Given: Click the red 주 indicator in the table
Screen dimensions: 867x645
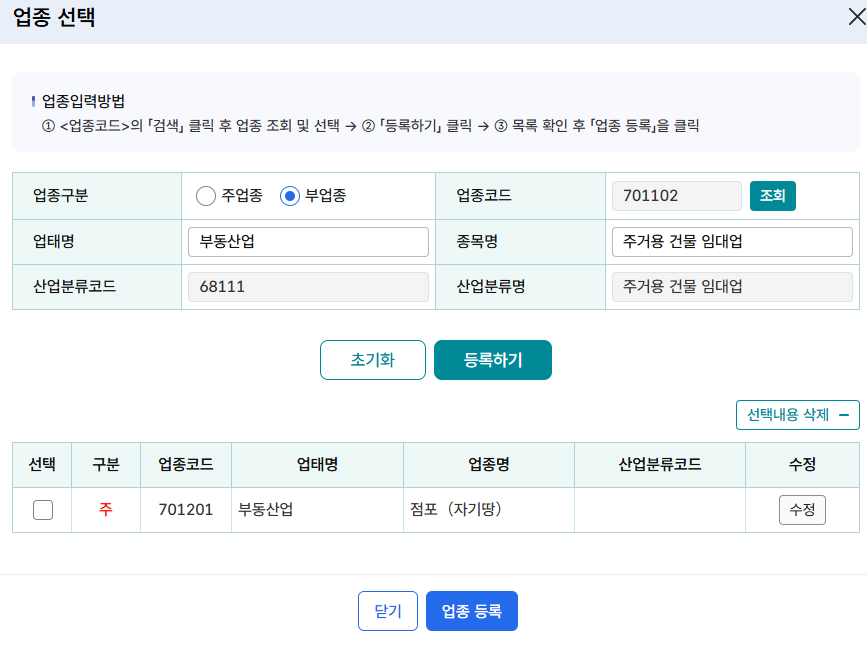Looking at the screenshot, I should coord(105,509).
